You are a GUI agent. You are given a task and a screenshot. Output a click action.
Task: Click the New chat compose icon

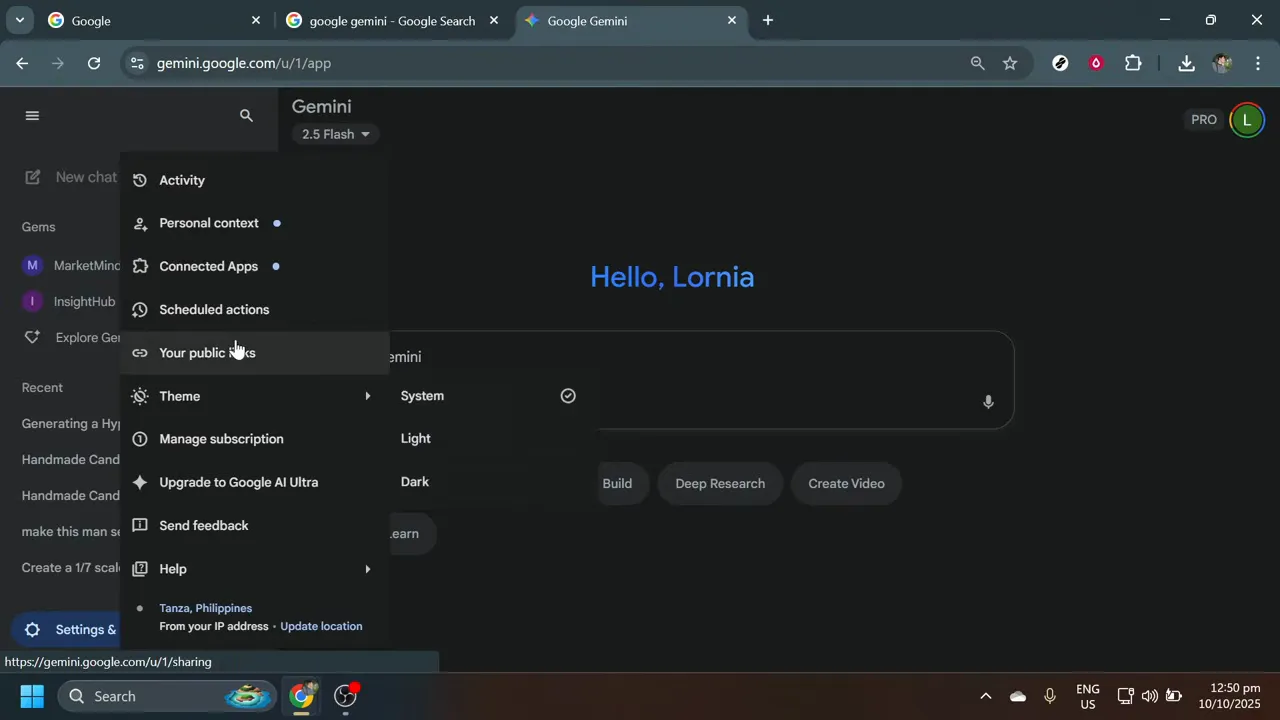[33, 177]
